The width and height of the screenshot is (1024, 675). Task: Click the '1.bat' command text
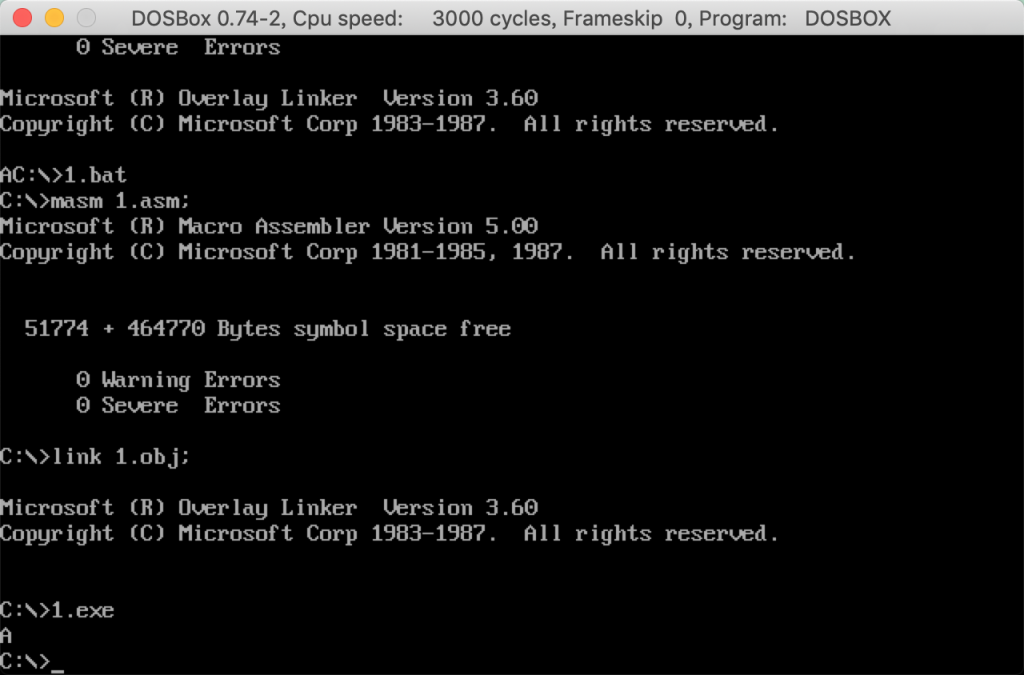pos(95,175)
